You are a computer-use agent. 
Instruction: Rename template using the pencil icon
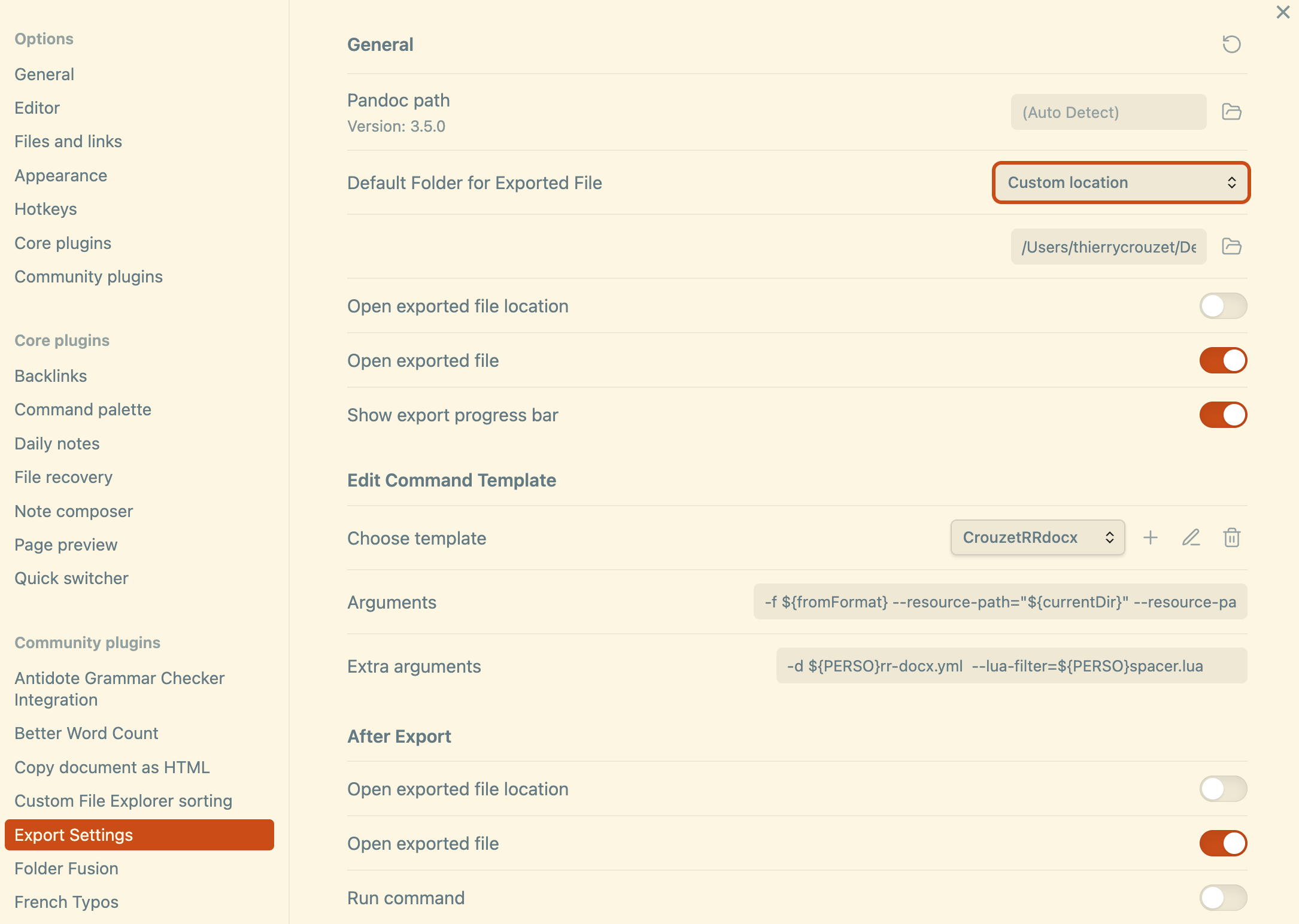point(1191,537)
